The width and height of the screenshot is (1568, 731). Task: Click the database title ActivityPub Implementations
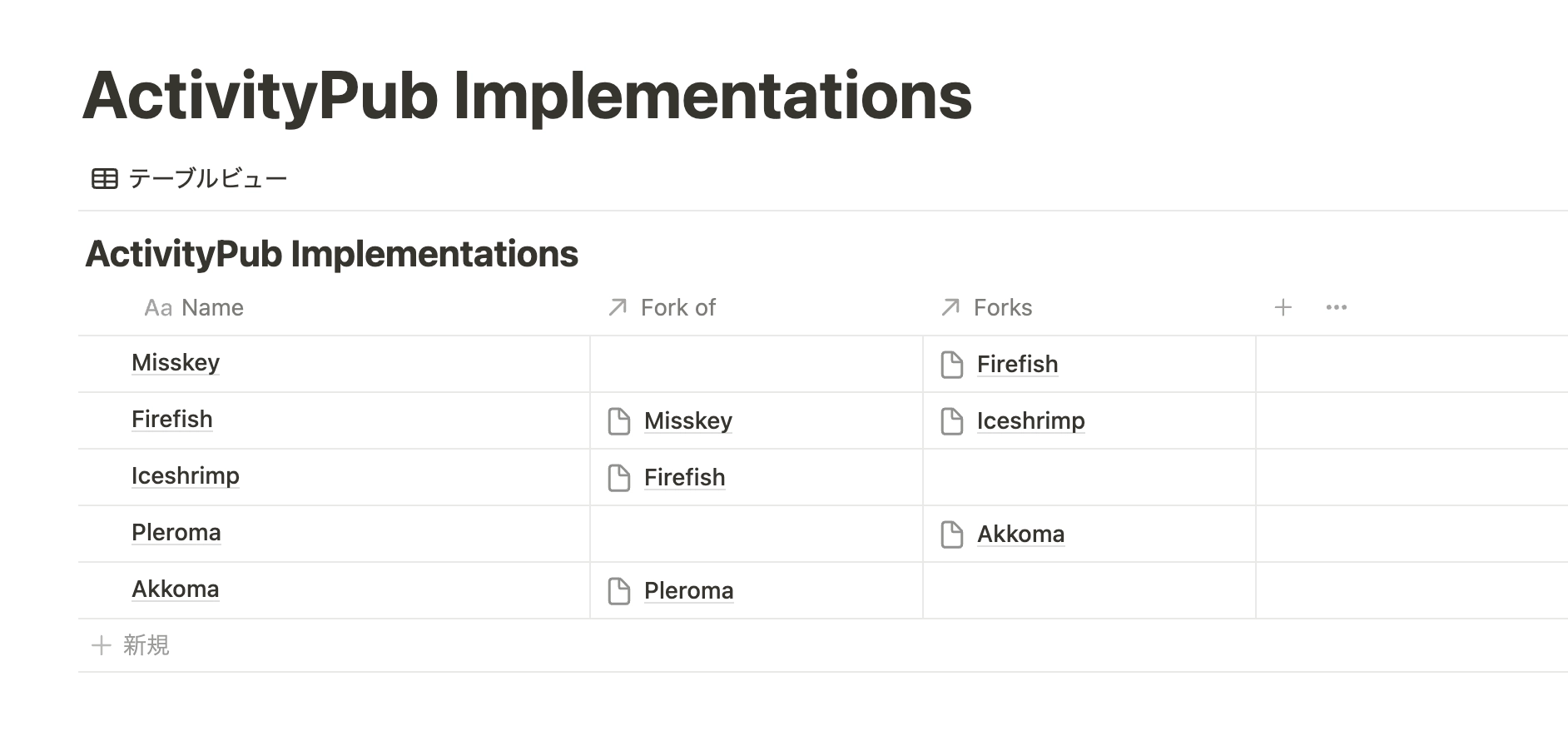point(332,254)
